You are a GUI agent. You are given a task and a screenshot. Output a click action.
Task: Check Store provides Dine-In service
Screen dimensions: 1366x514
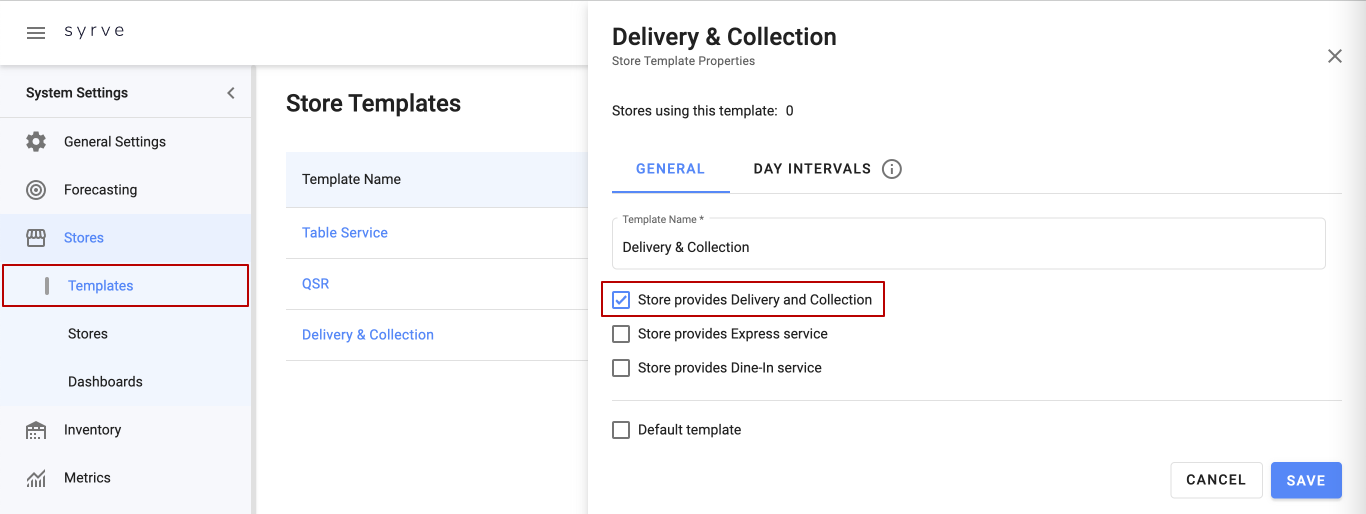621,368
